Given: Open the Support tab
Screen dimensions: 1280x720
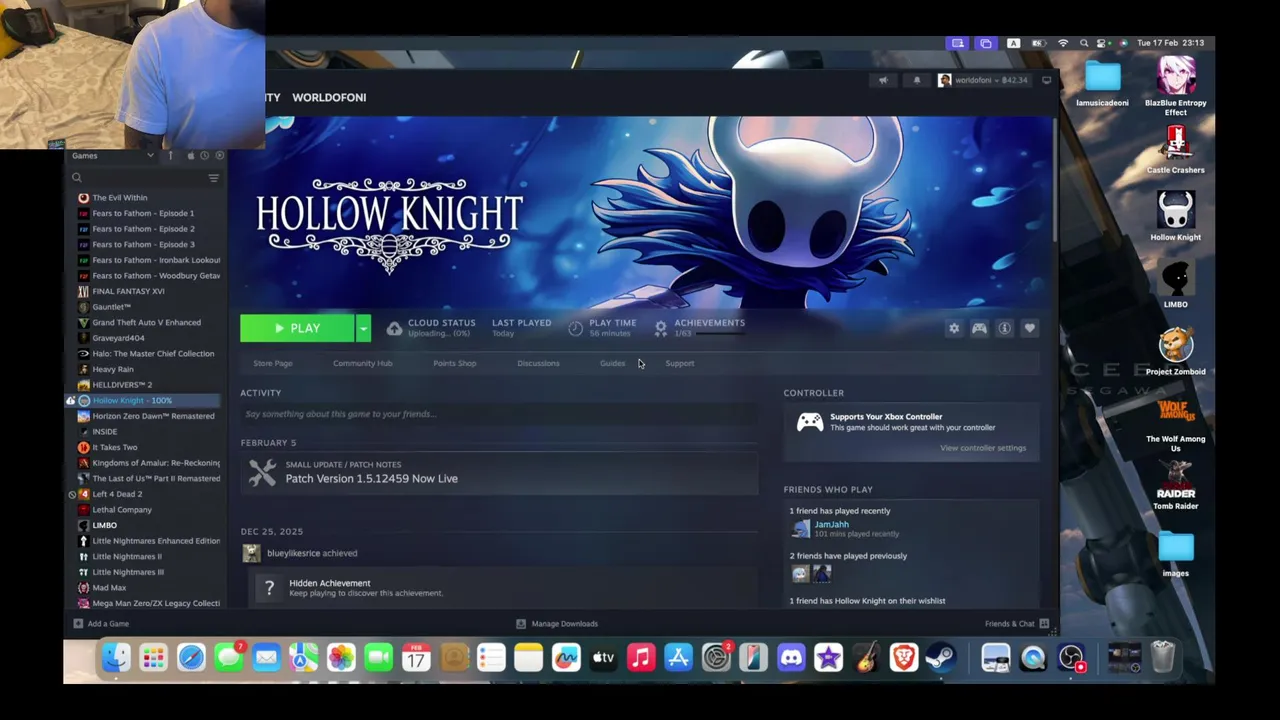Looking at the screenshot, I should [680, 363].
